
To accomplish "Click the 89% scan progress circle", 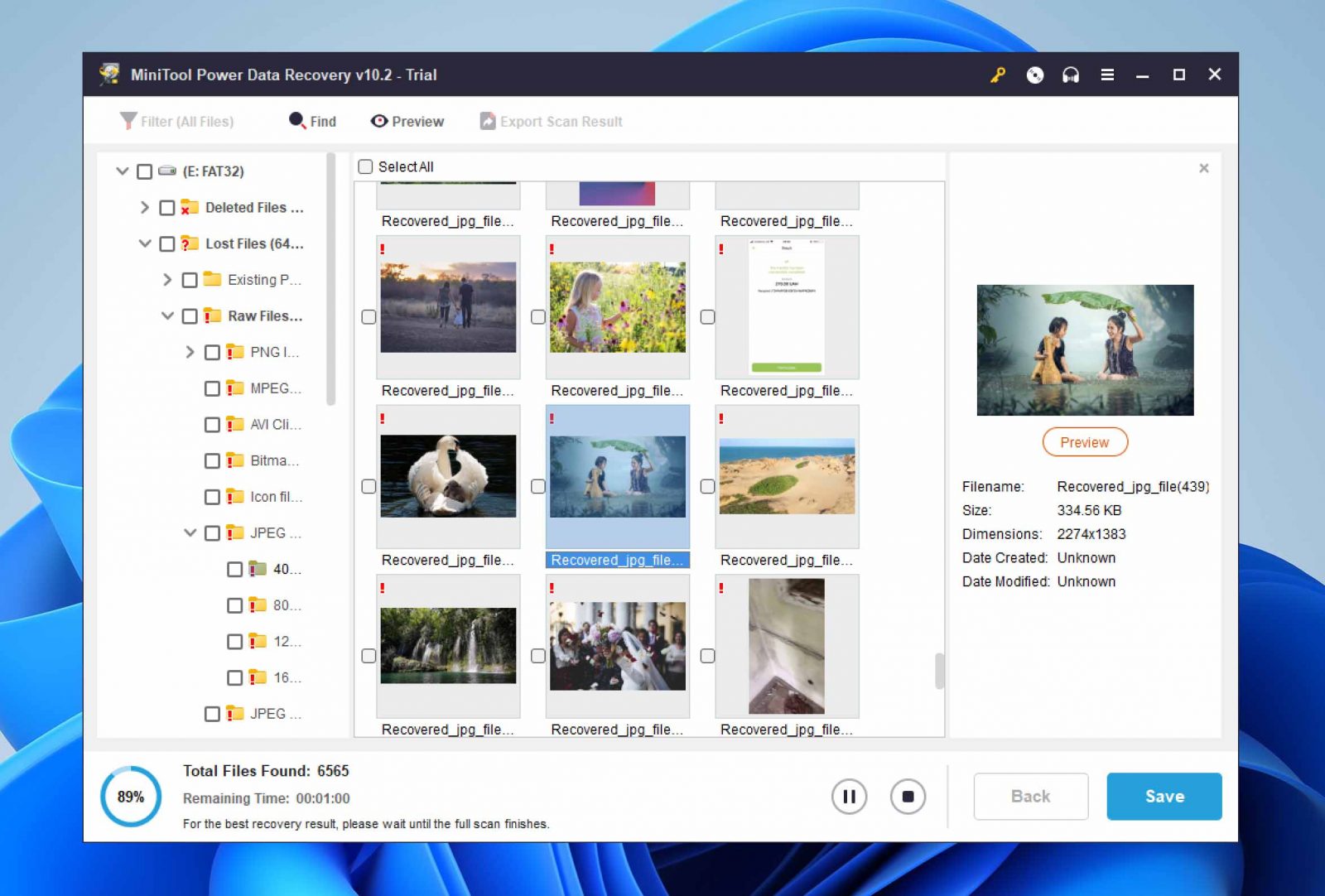I will (129, 796).
